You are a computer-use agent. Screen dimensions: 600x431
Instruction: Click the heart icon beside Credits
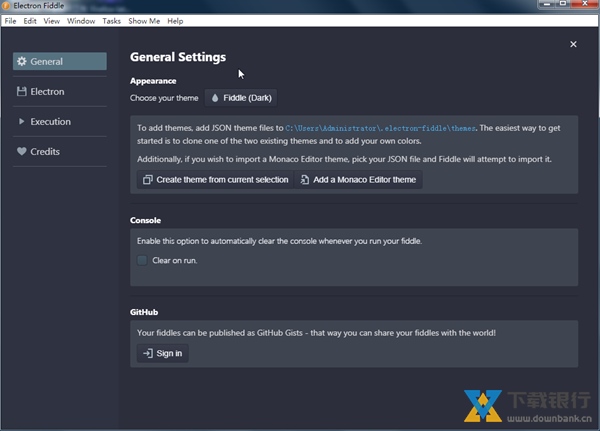(x=22, y=152)
